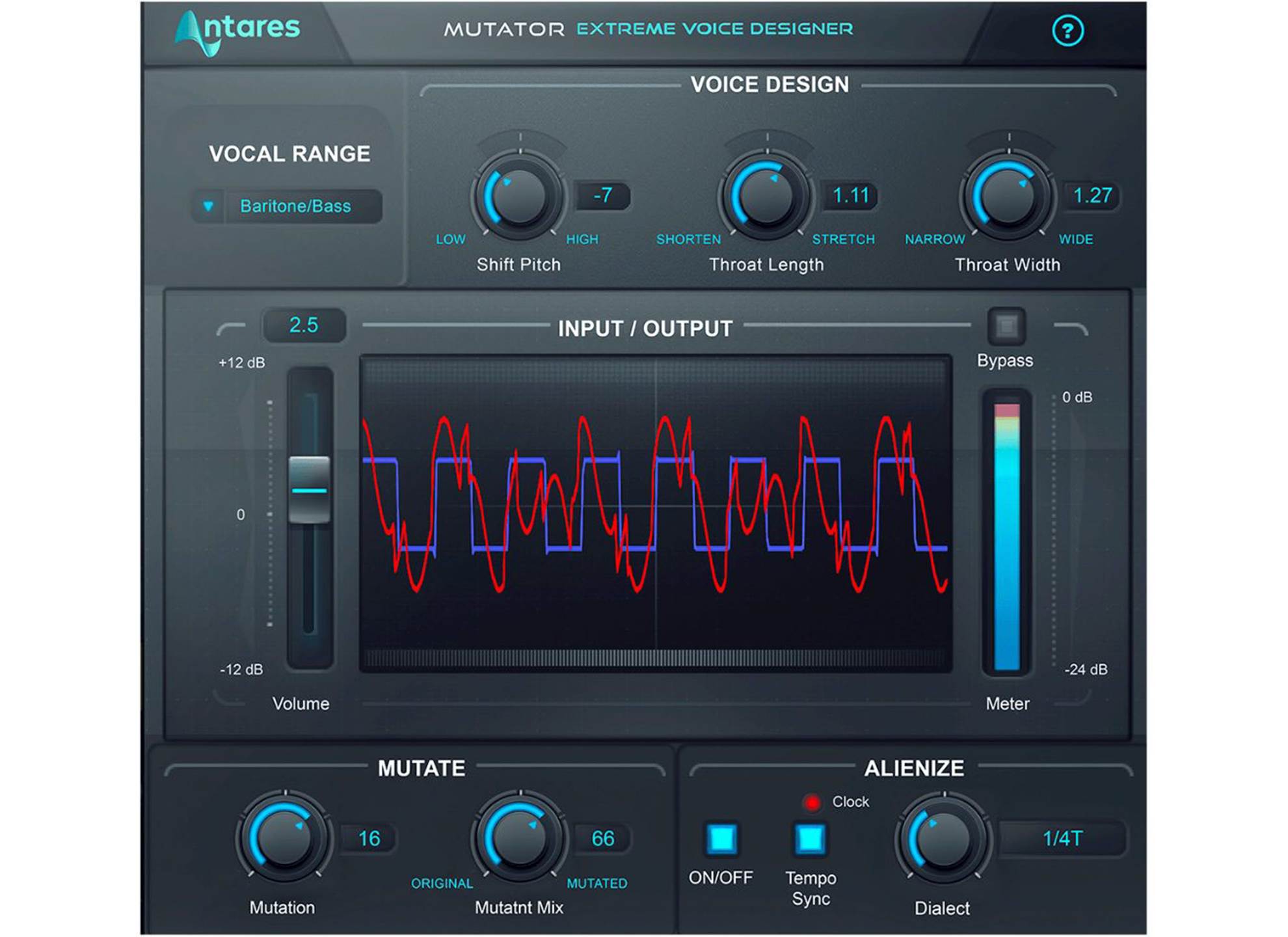Click the ALIENIZE section heading
Image resolution: width=1288 pixels, height=937 pixels.
click(914, 768)
